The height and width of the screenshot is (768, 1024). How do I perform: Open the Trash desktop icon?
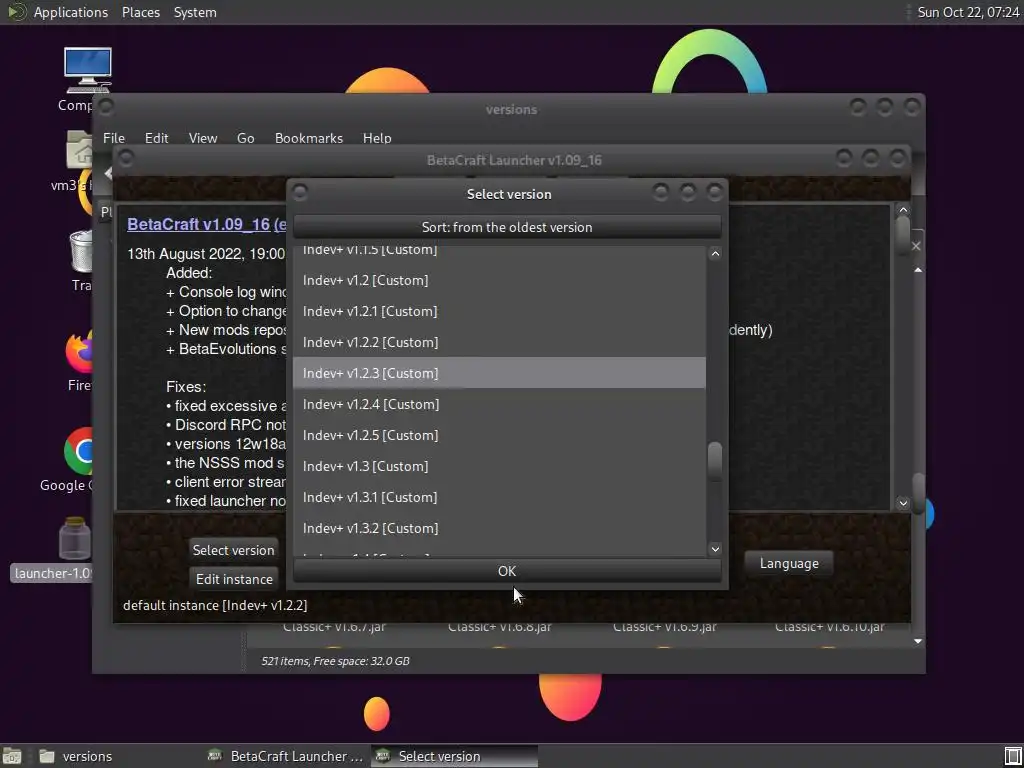tap(81, 251)
